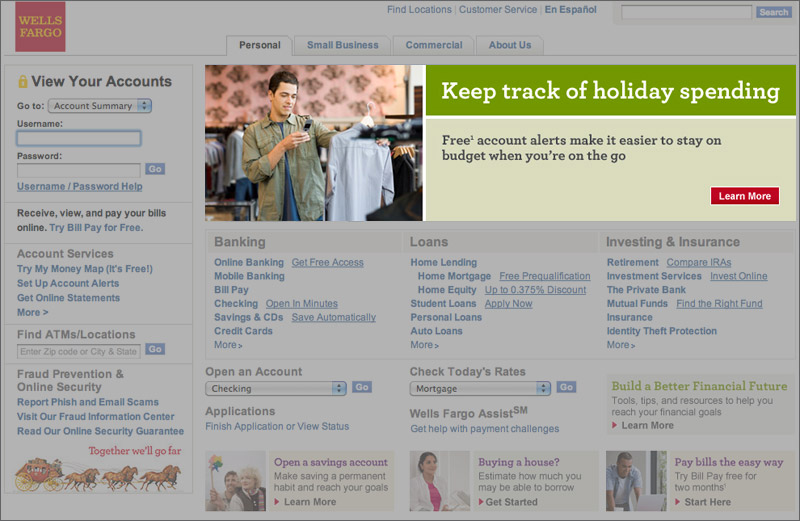Click the padlock icon beside View Your Accounts
The height and width of the screenshot is (521, 800).
pos(22,81)
